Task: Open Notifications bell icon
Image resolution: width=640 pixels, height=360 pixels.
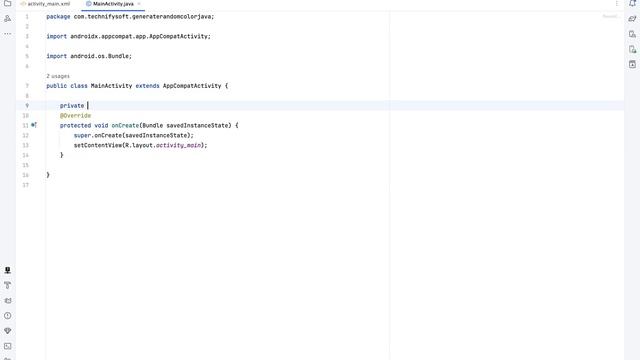Action: point(632,3)
